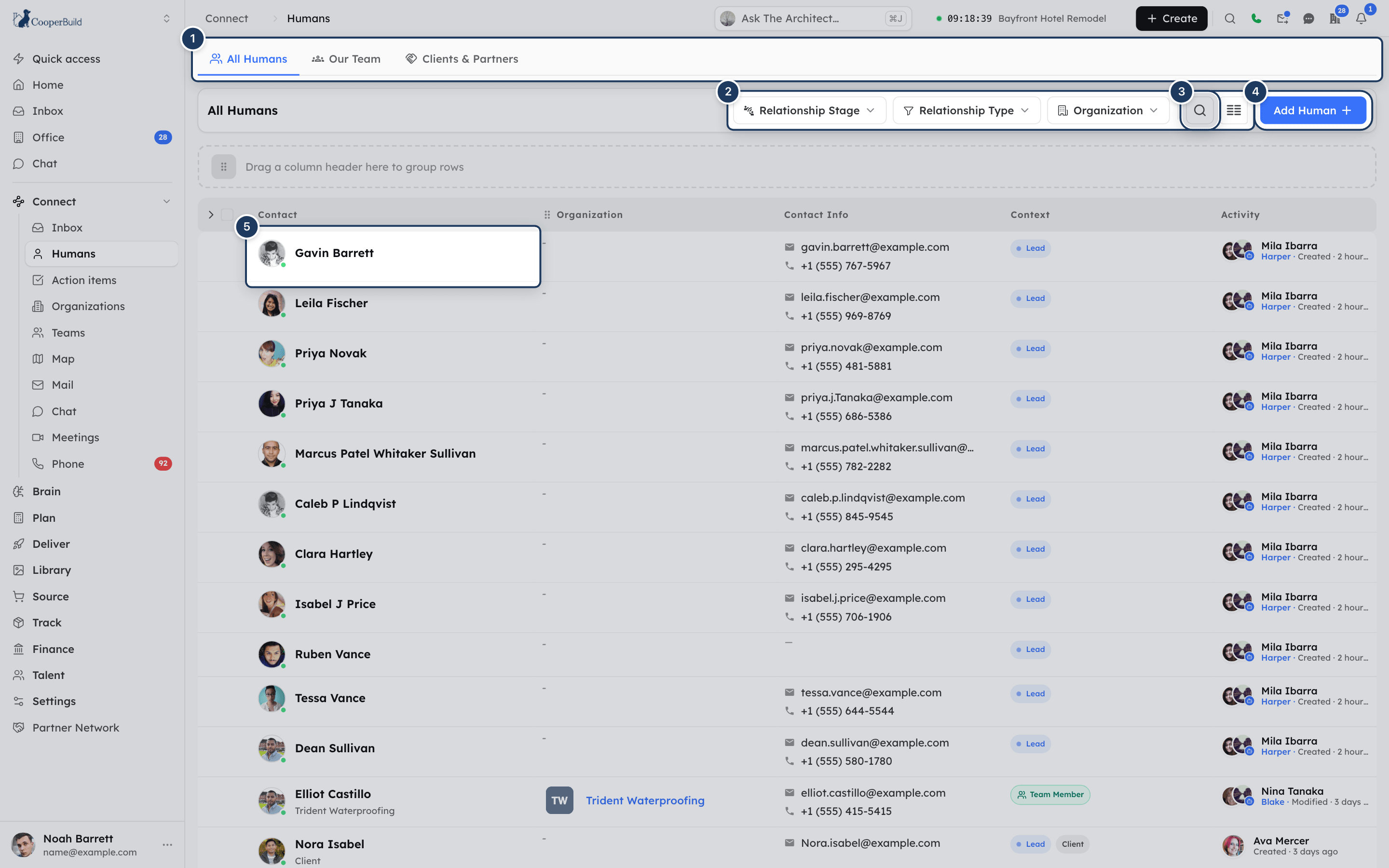Open the global search magnifier in top bar
1389x868 pixels.
click(1229, 18)
